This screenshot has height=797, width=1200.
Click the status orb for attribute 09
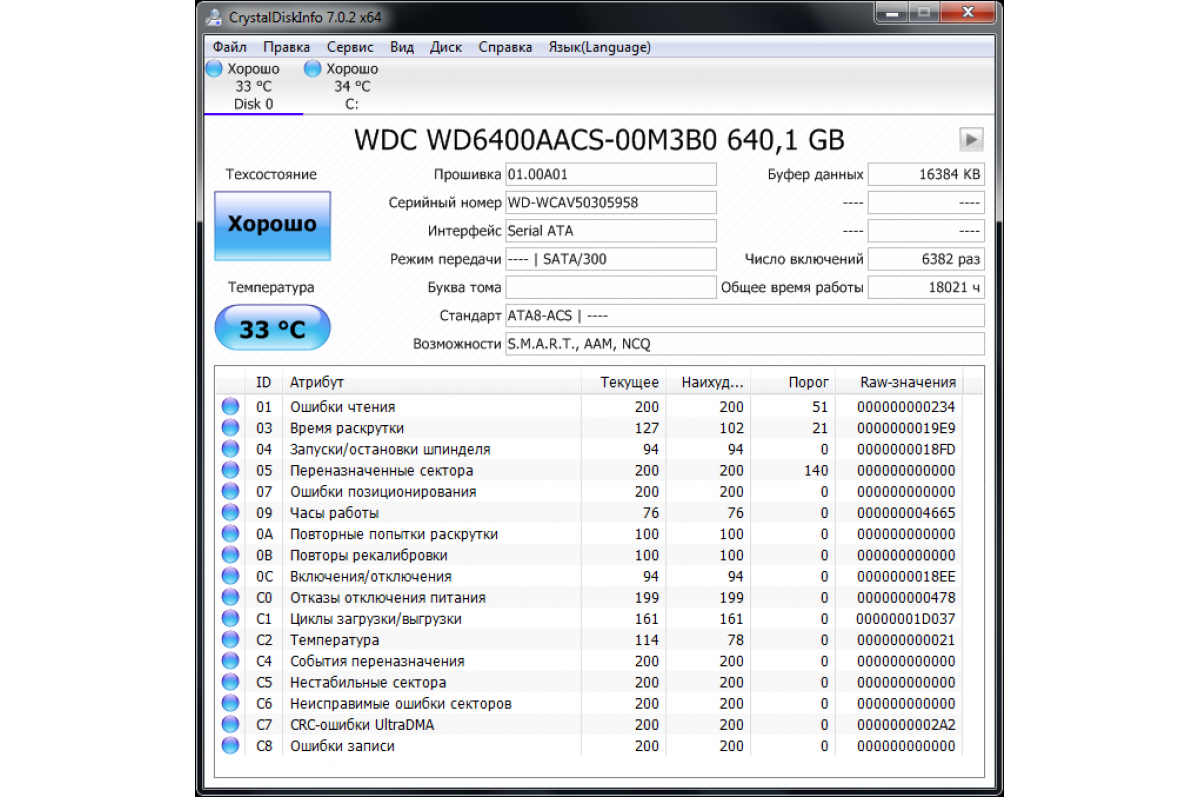point(231,513)
